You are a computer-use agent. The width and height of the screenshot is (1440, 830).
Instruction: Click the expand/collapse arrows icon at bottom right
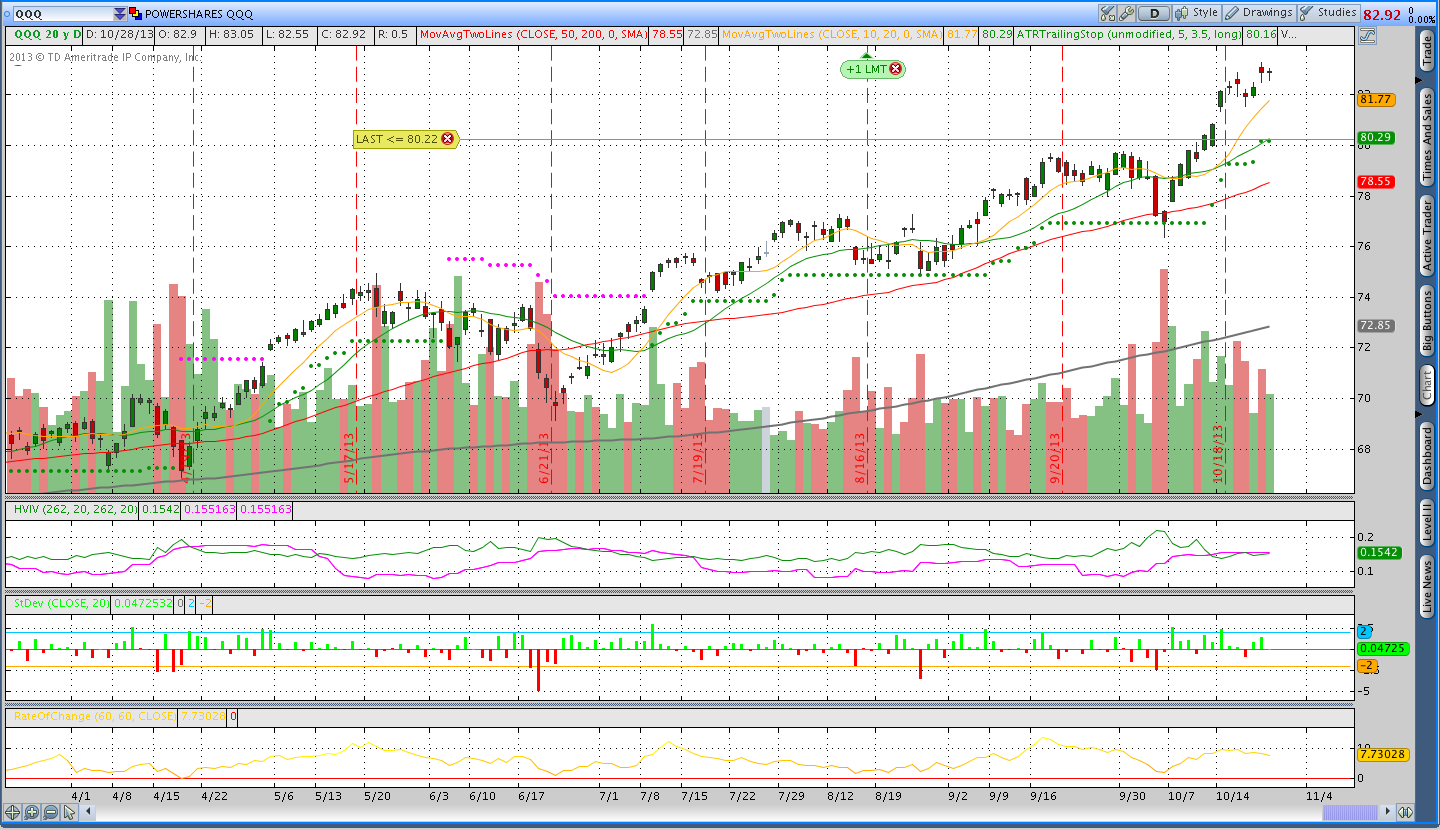pos(1405,813)
